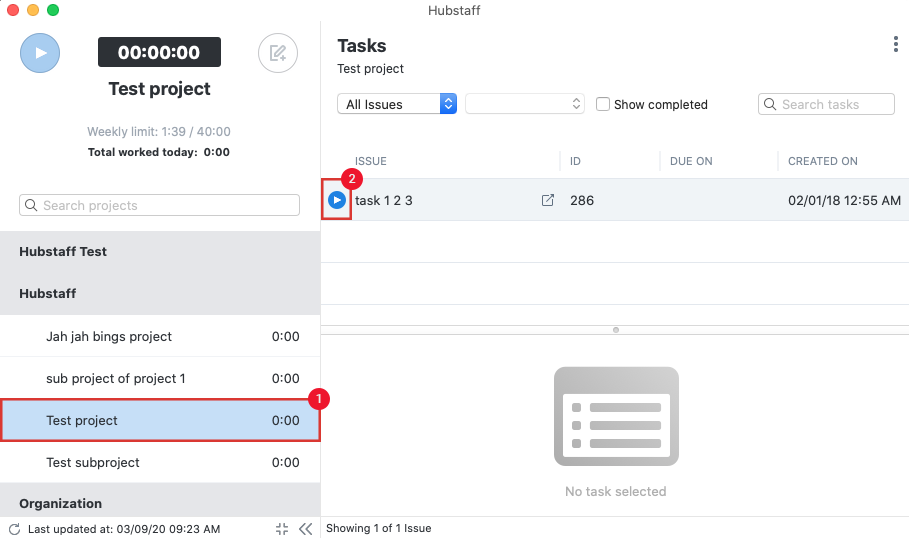Click the search tasks magnifier icon

(x=770, y=104)
